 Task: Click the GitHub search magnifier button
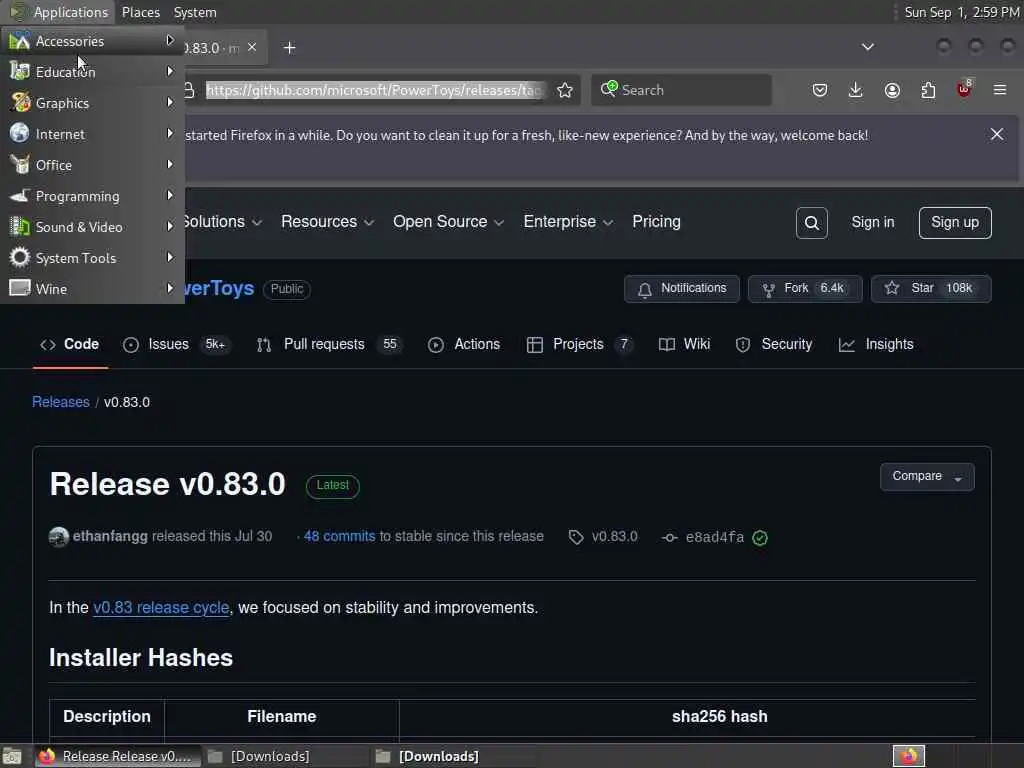(x=812, y=223)
